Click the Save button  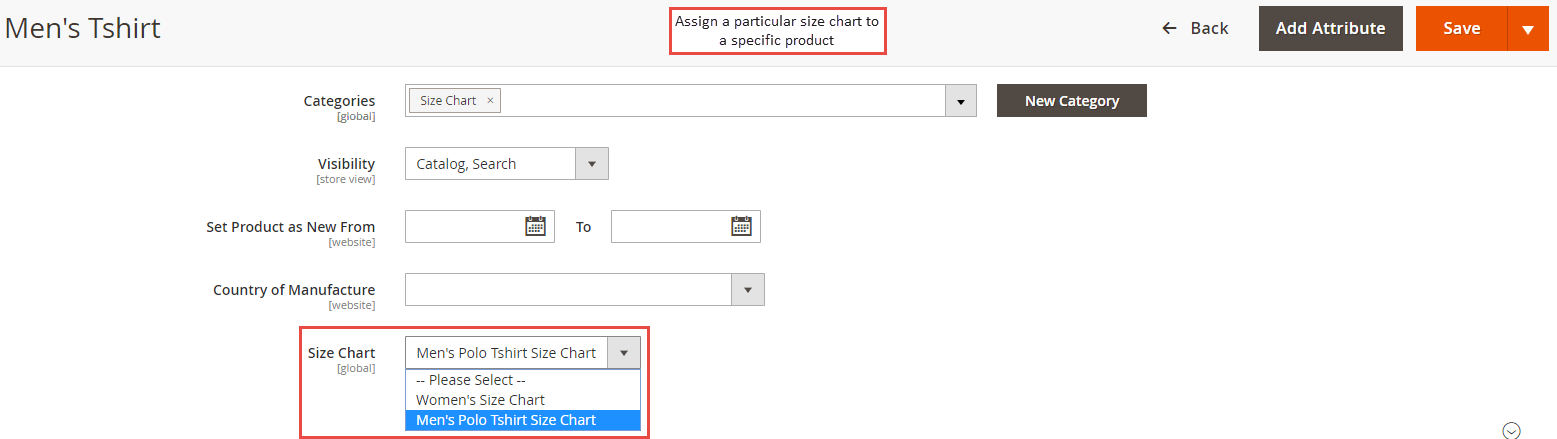pos(1461,28)
